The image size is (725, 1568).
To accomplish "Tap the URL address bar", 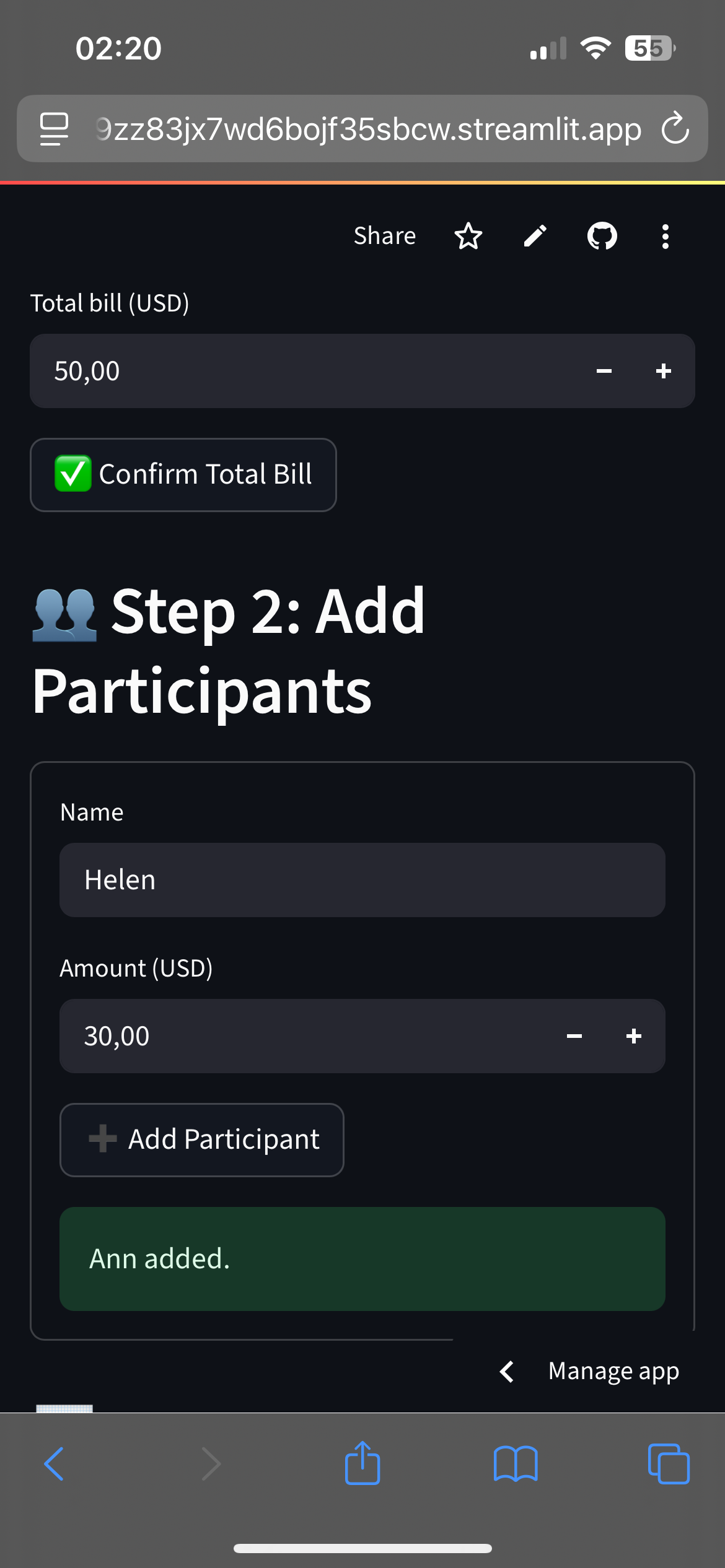I will 369,129.
